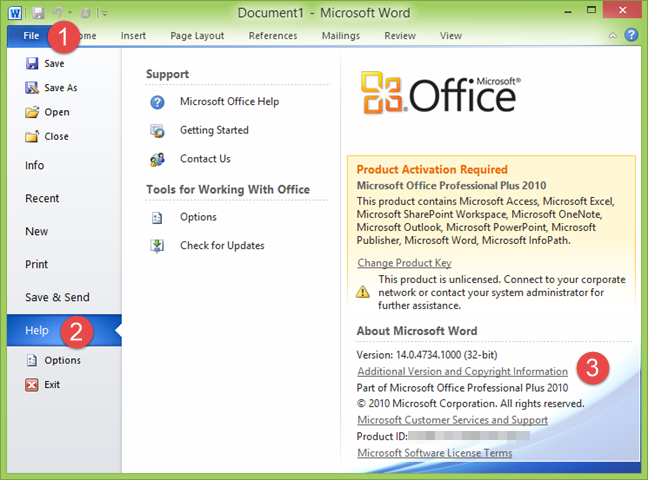Image resolution: width=648 pixels, height=480 pixels.
Task: Click the Save As label in the Backstage menu
Action: [61, 88]
